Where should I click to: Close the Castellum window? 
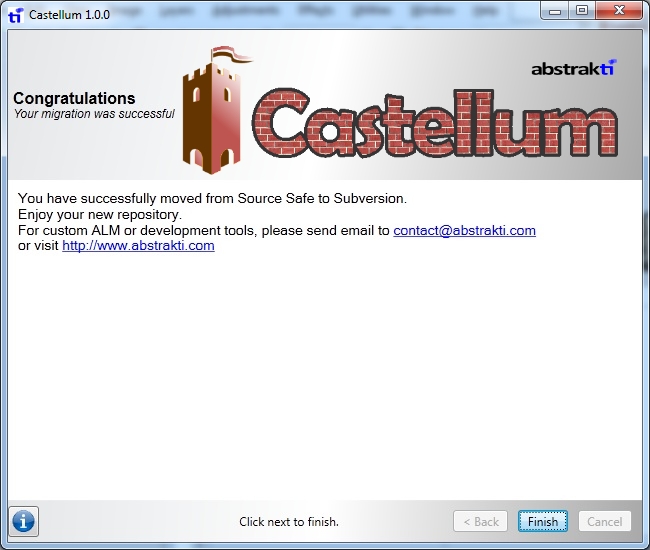(619, 11)
